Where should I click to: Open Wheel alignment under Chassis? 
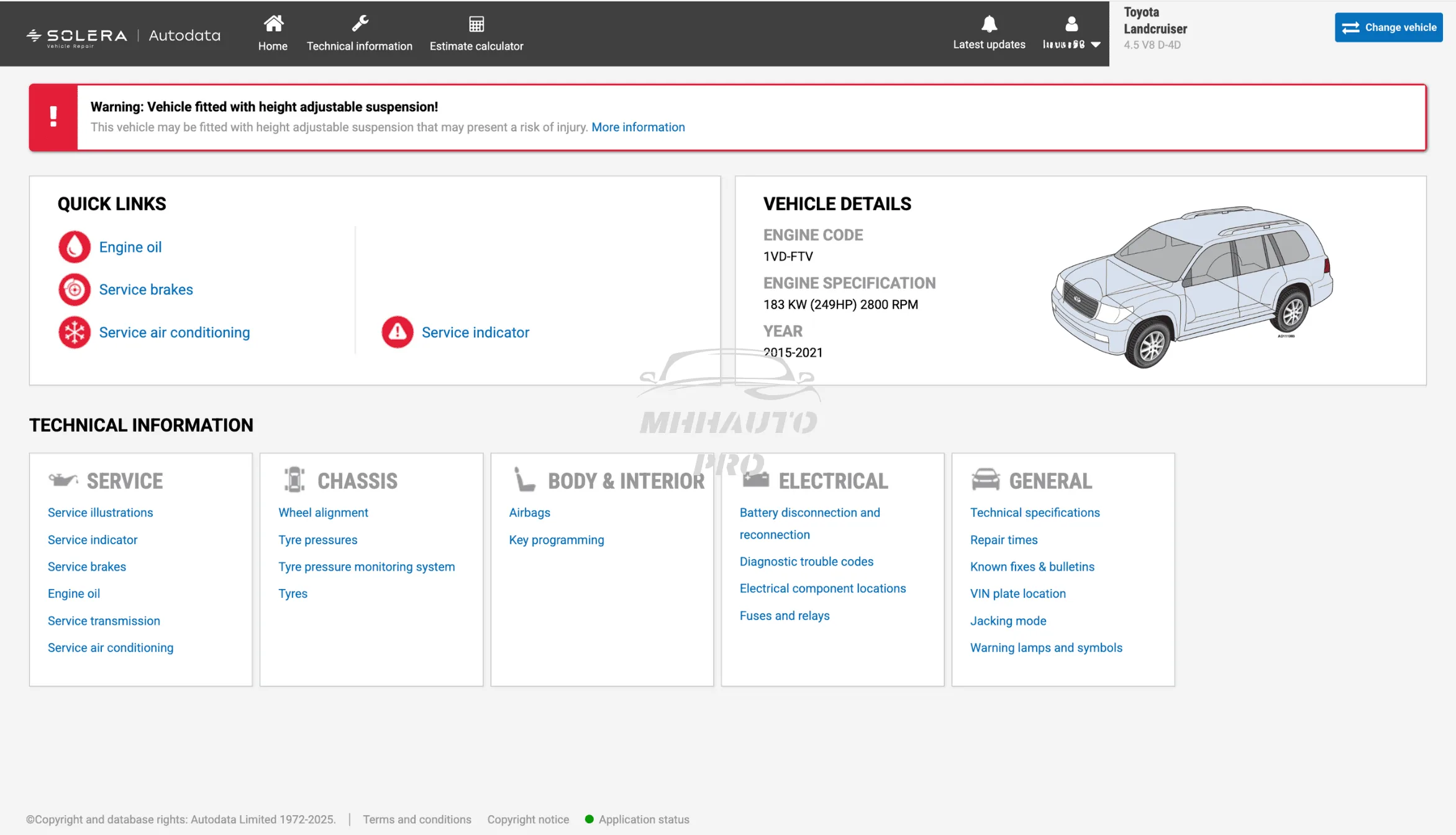click(323, 513)
